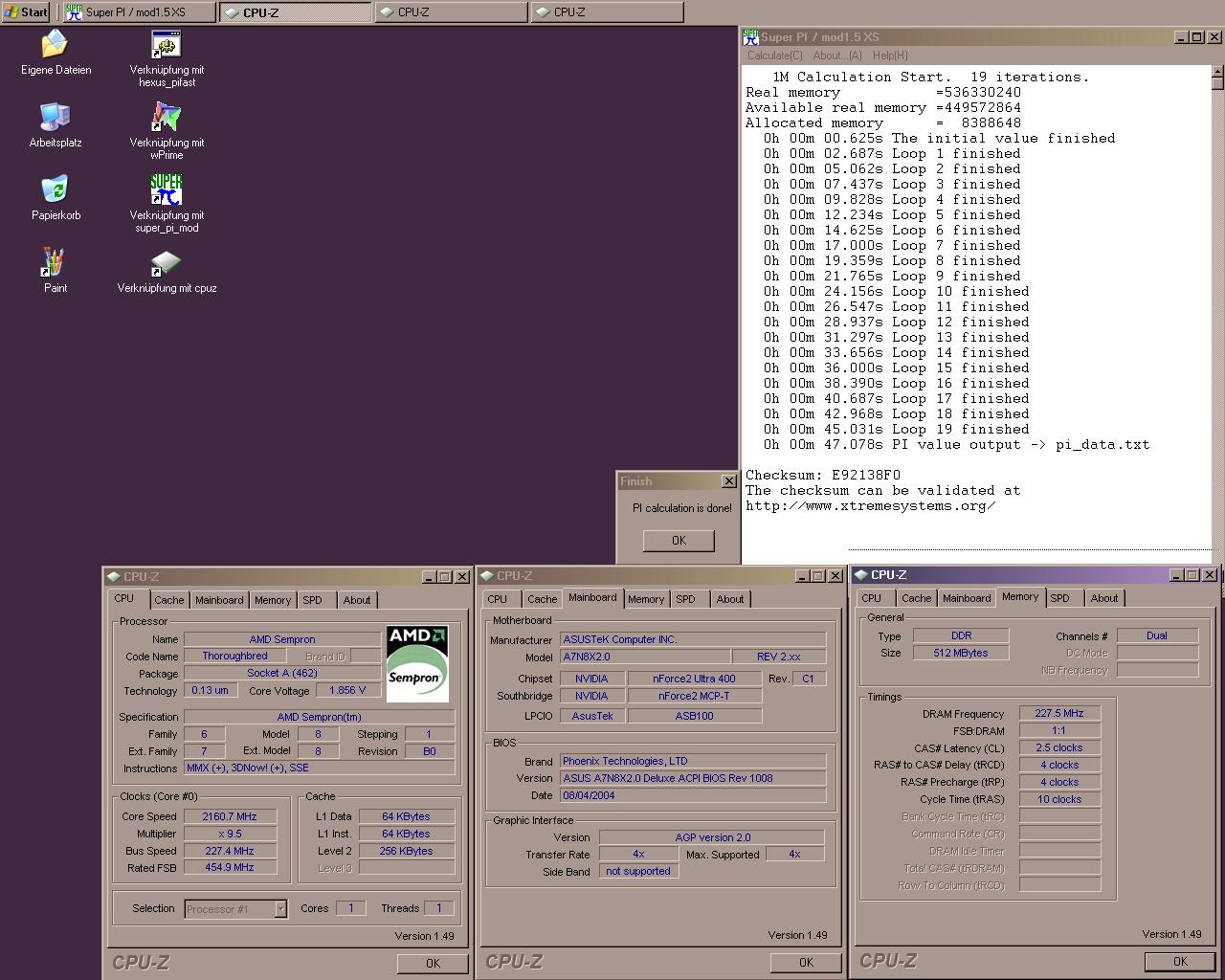Close the Finish dialog

pos(728,481)
